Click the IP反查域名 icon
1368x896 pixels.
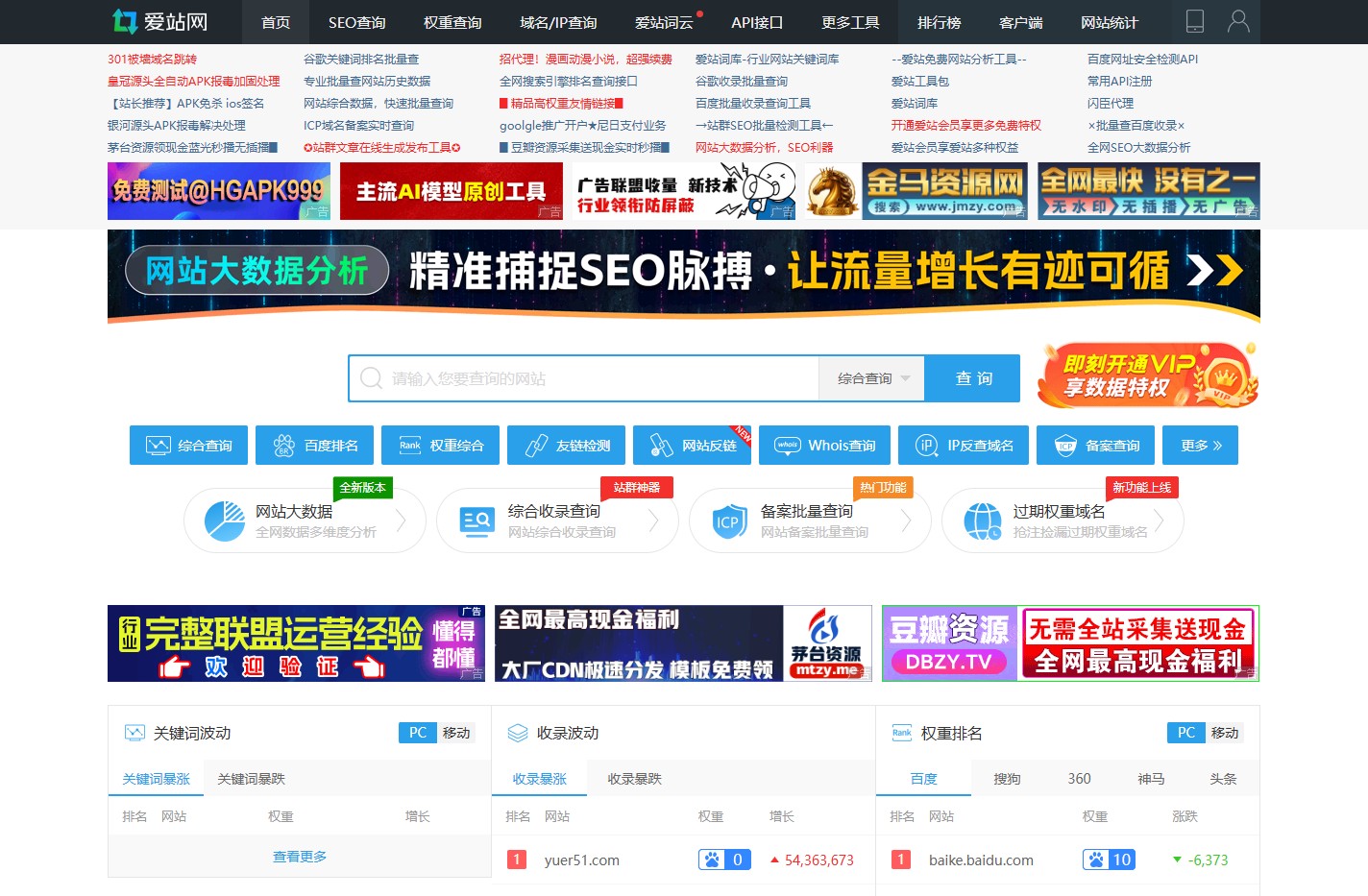927,446
